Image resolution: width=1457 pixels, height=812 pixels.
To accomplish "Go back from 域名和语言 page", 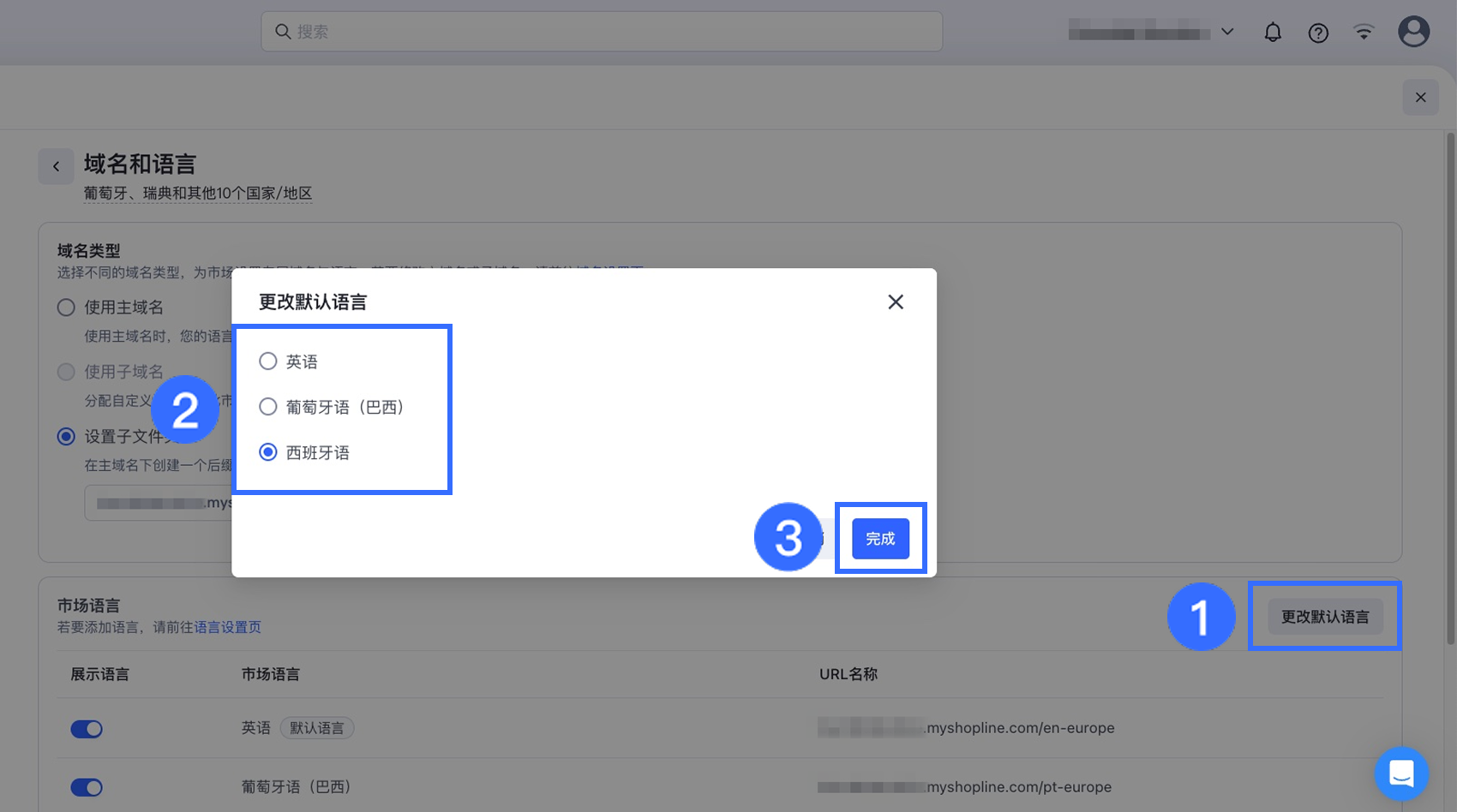I will (56, 166).
